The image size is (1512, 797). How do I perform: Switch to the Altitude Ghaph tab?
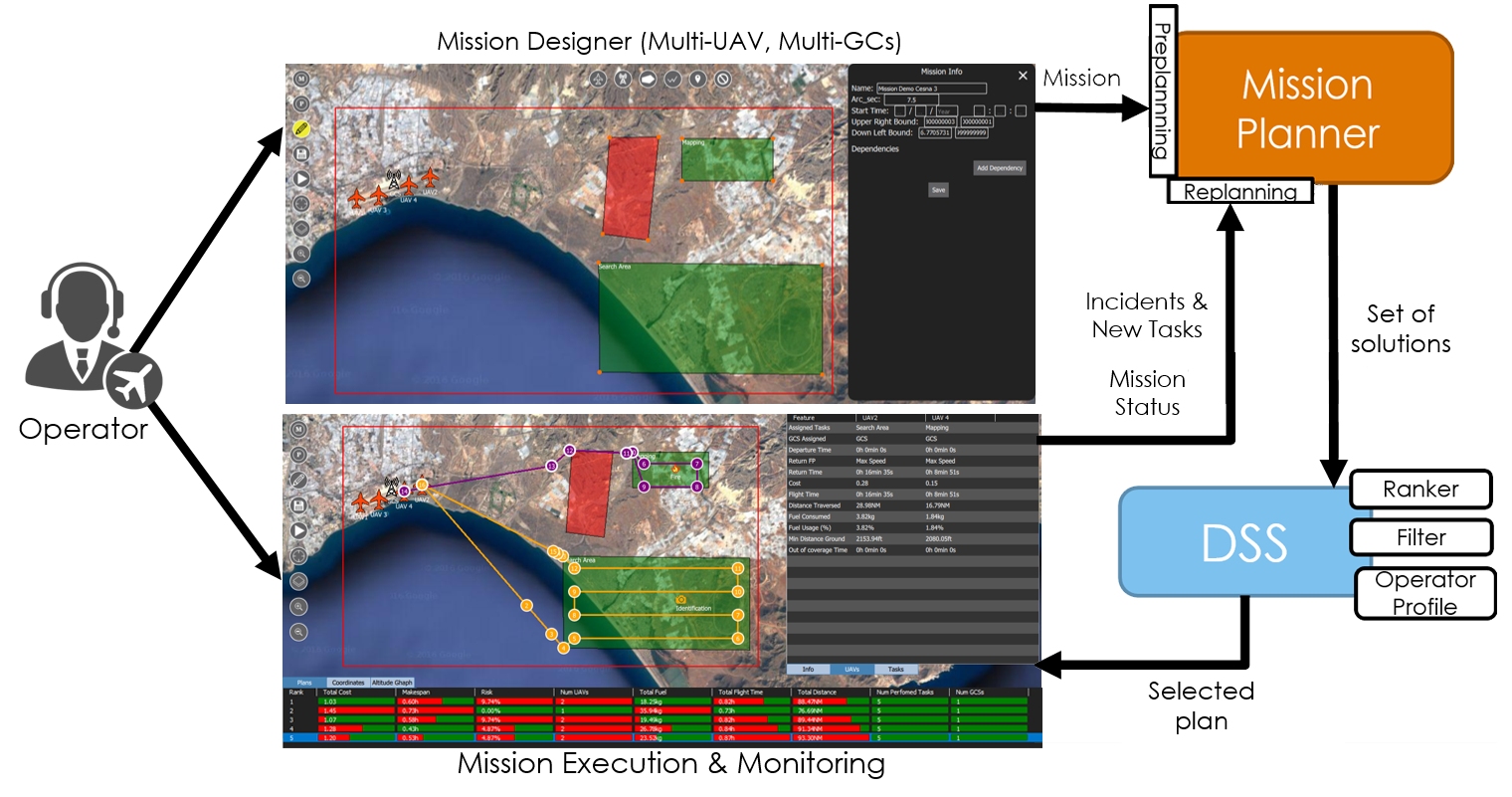tap(392, 683)
